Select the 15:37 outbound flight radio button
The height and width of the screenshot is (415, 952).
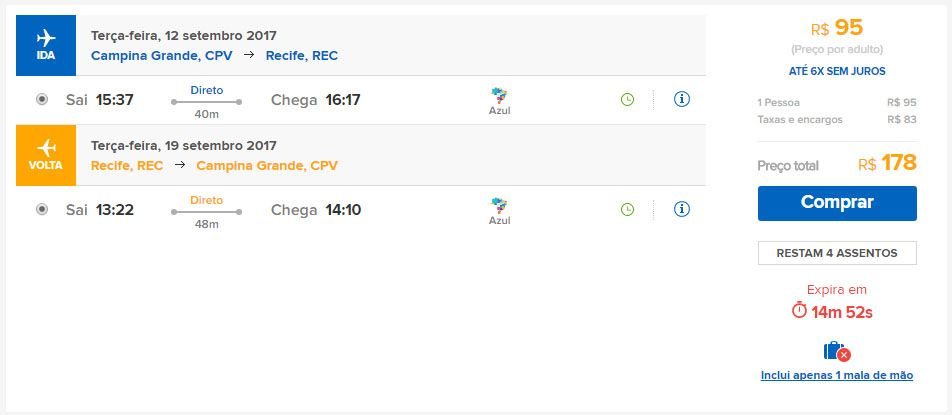coord(42,99)
